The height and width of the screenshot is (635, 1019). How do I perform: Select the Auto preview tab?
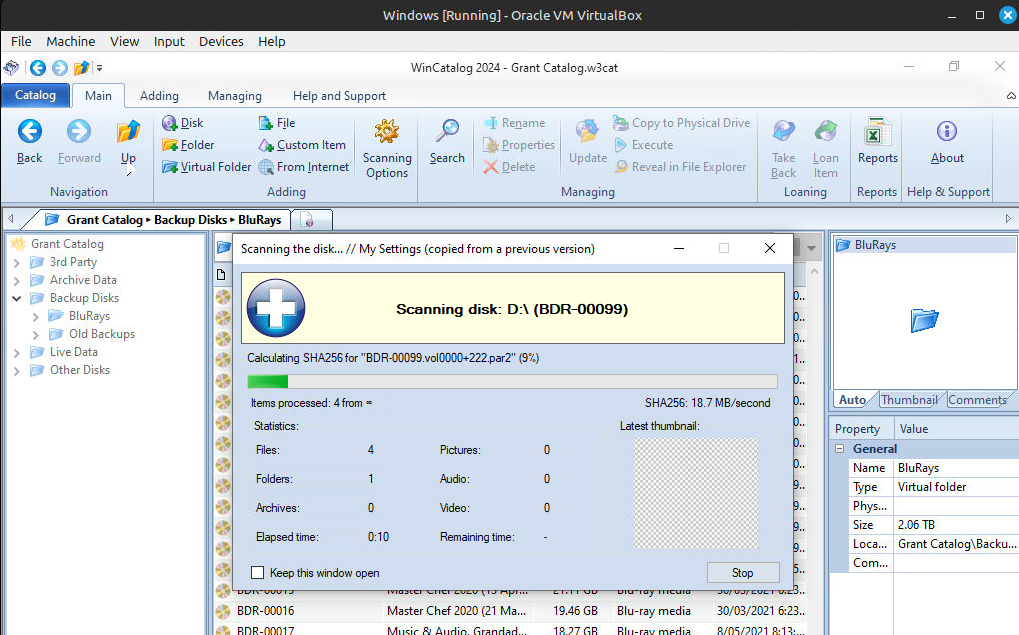click(x=852, y=400)
